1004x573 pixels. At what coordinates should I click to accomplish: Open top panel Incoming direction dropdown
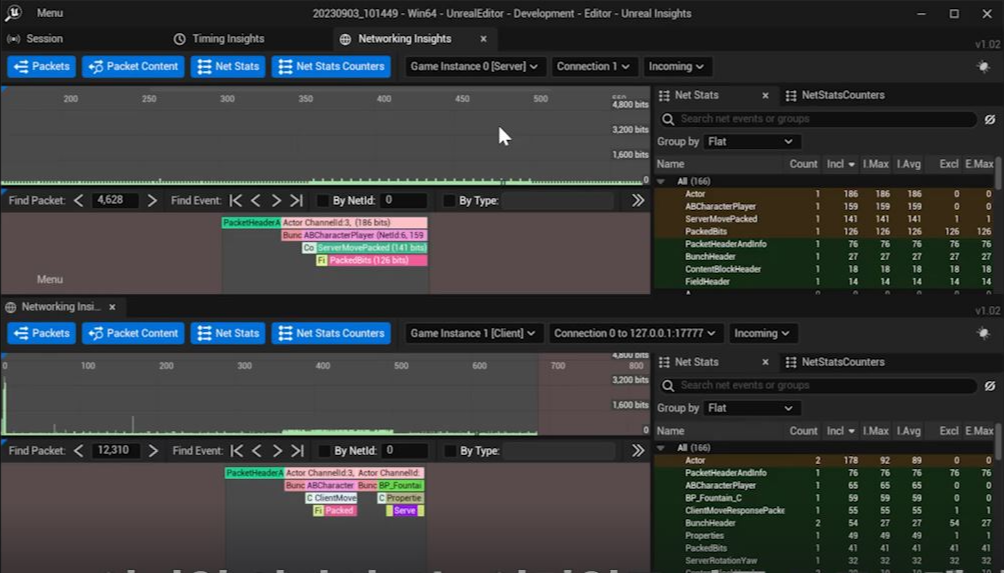(676, 67)
